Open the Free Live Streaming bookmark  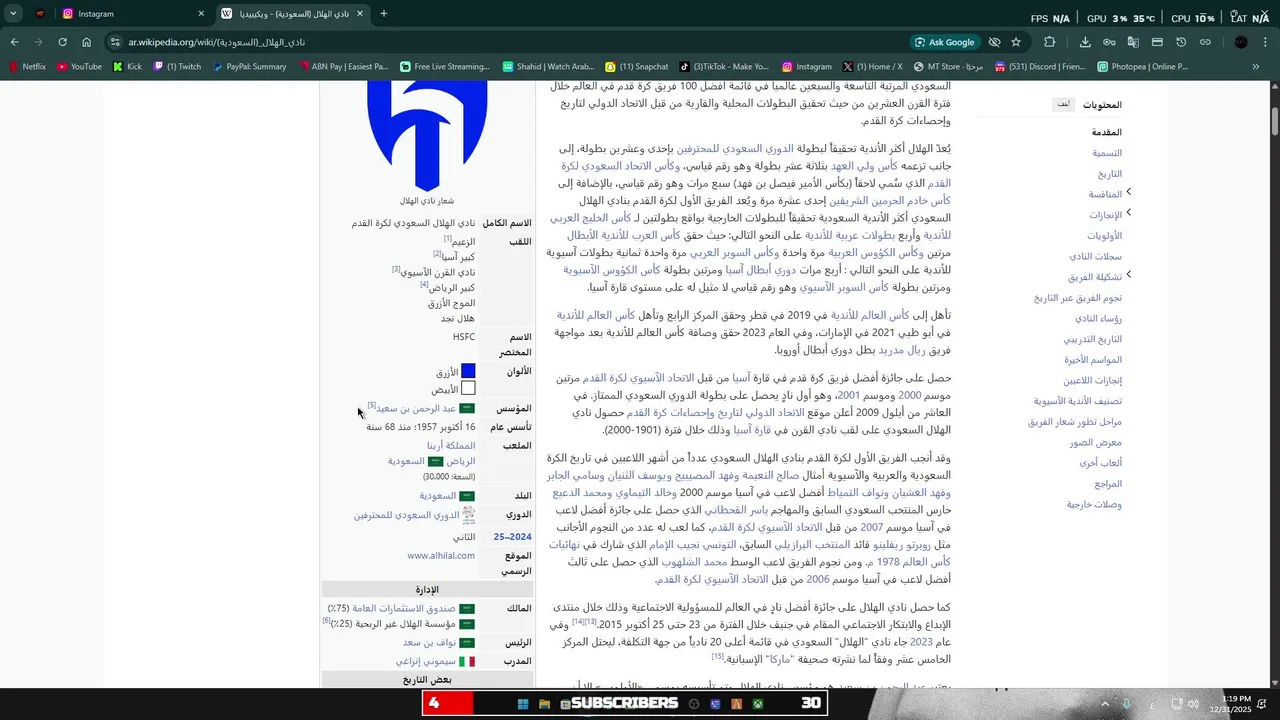point(444,67)
